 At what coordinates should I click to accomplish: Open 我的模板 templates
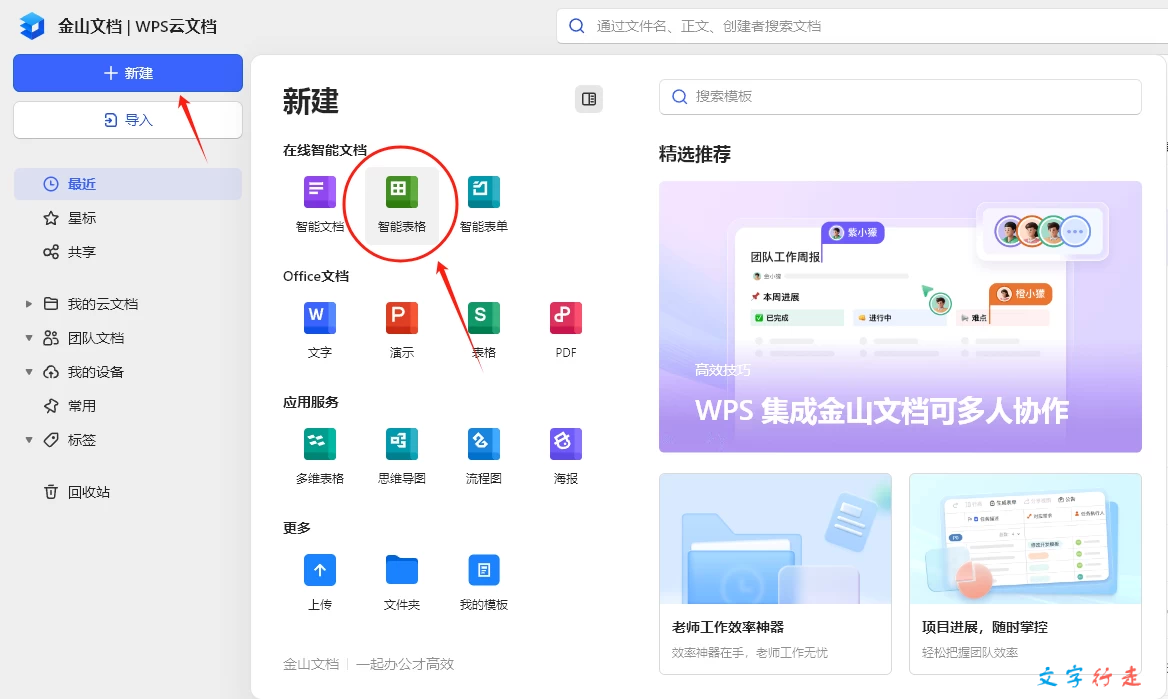pyautogui.click(x=483, y=582)
